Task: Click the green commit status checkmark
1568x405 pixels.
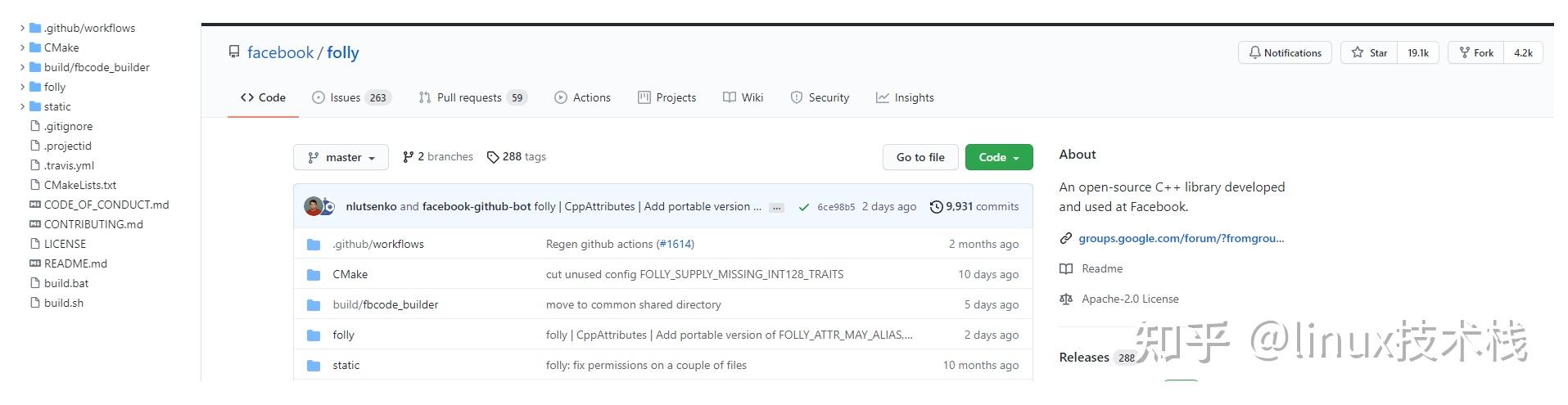Action: [x=803, y=207]
